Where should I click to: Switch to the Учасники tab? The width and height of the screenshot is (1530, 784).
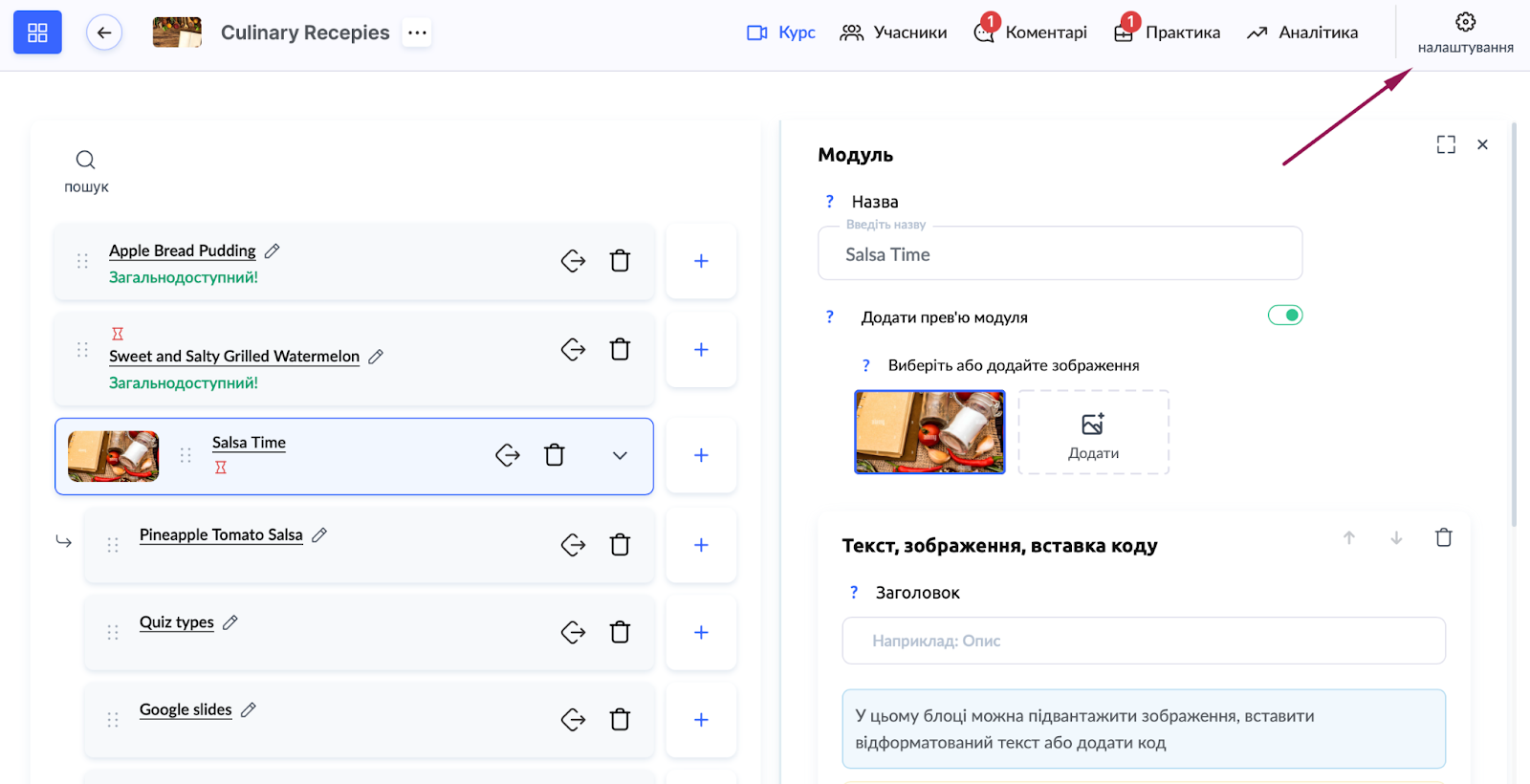tap(893, 33)
